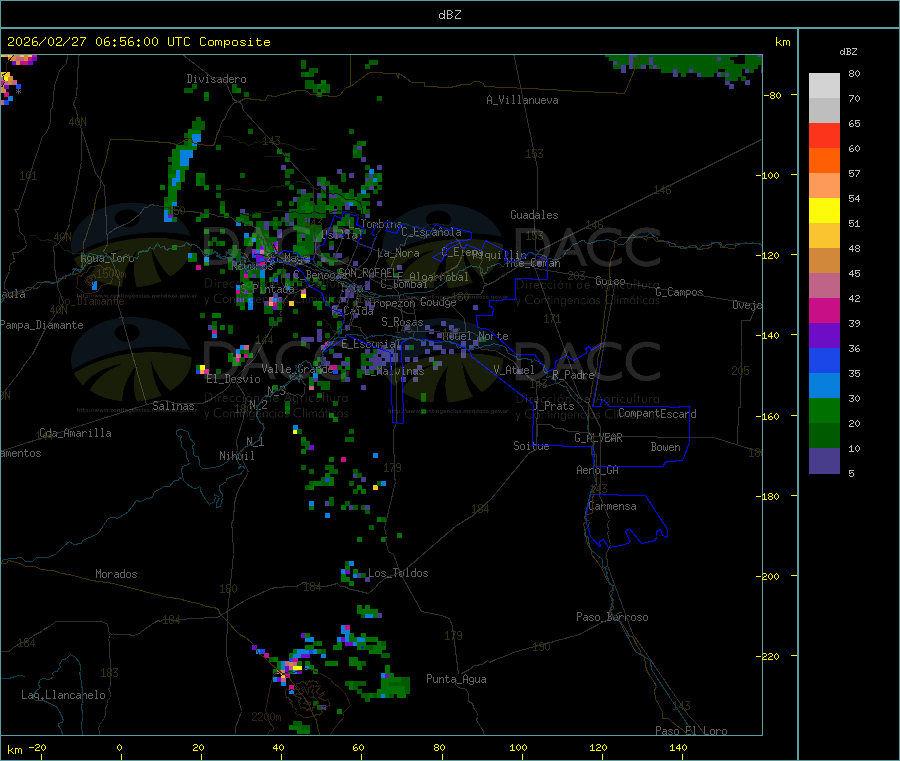This screenshot has height=761, width=900.
Task: Click the Guadales location label
Action: pos(534,215)
